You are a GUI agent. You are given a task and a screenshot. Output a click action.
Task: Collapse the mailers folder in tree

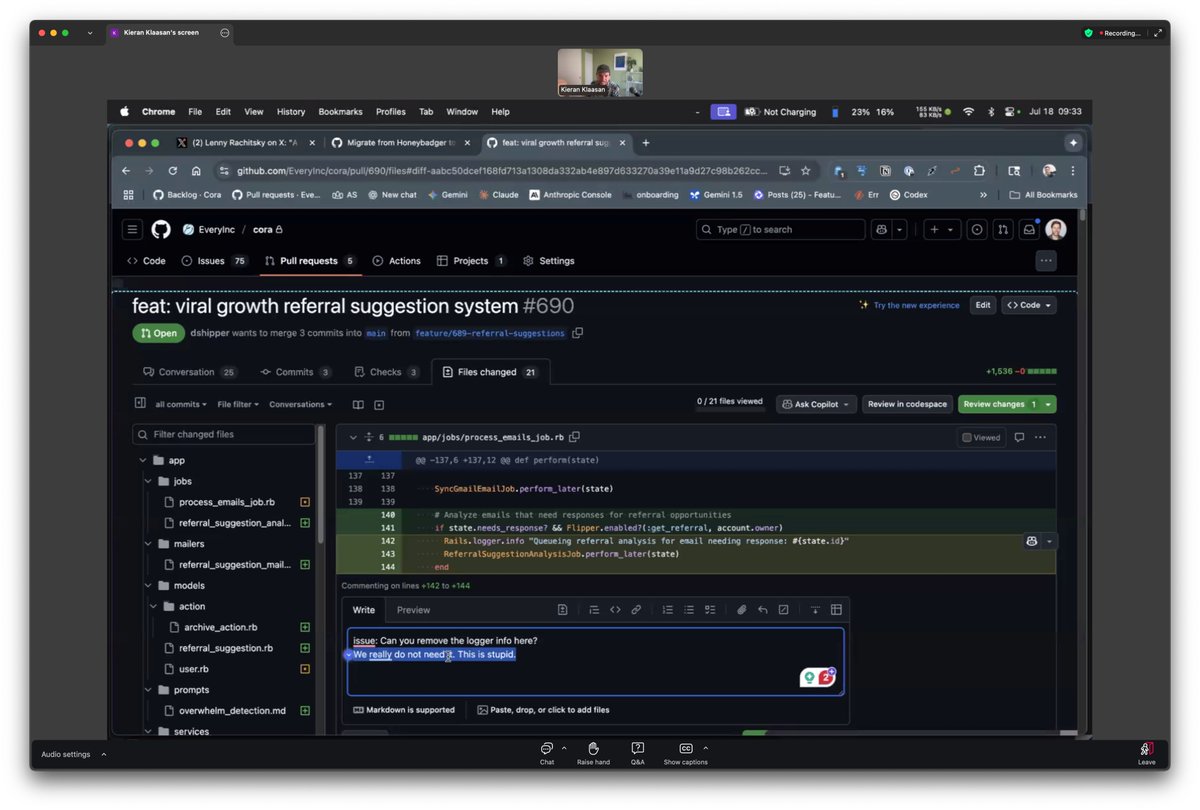click(149, 544)
